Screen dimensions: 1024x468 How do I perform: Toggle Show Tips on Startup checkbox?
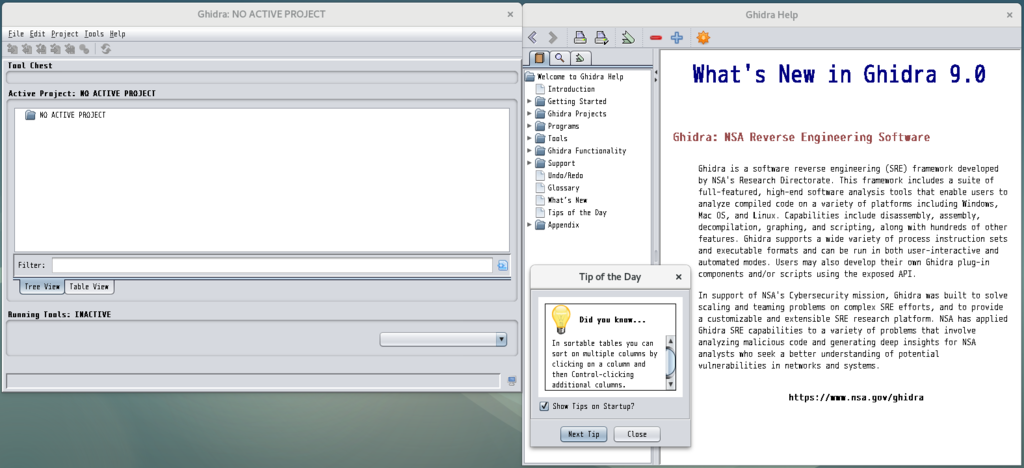click(x=544, y=407)
